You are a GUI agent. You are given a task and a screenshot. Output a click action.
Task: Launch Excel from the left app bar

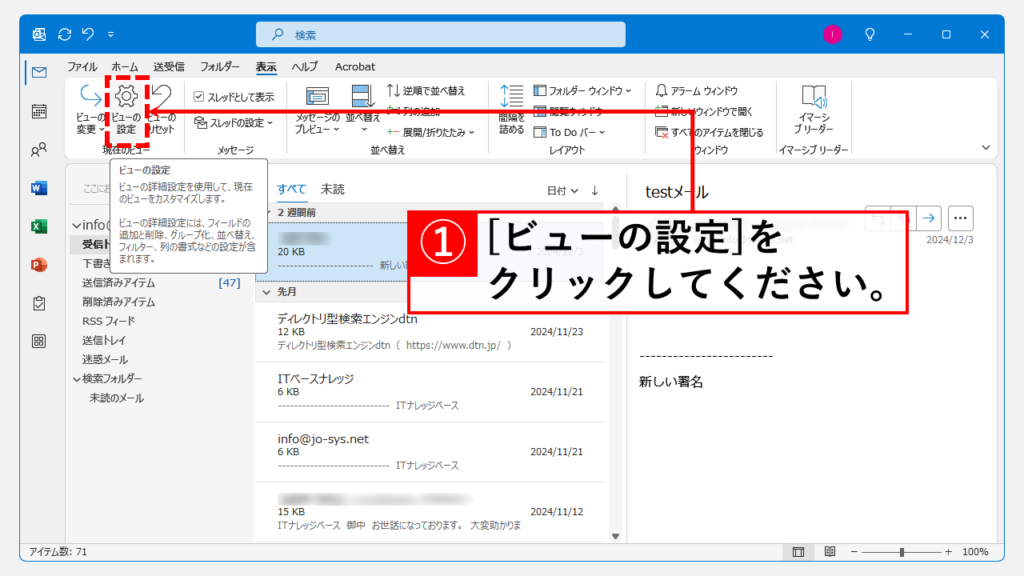[39, 226]
